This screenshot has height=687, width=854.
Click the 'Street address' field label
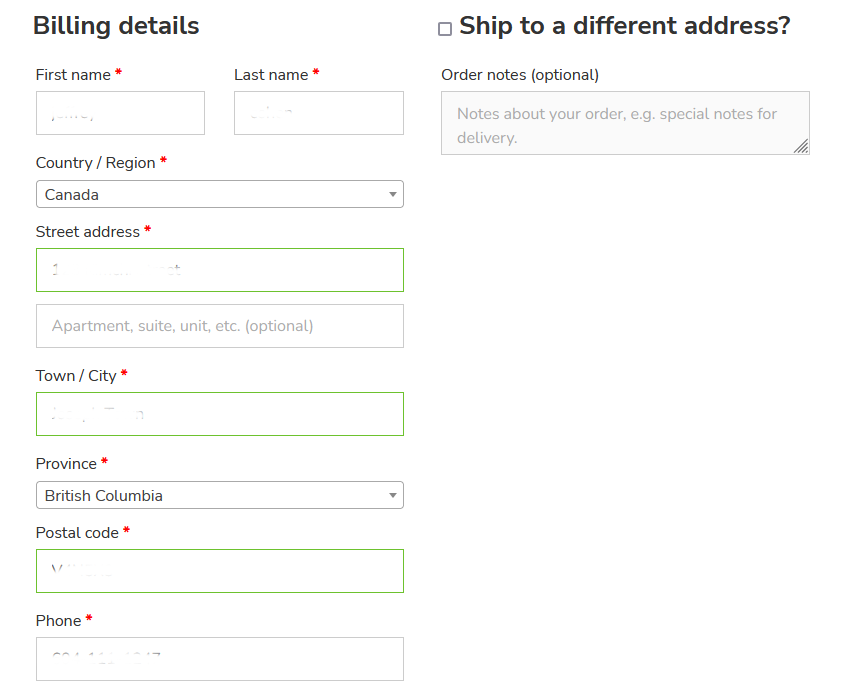[x=88, y=231]
